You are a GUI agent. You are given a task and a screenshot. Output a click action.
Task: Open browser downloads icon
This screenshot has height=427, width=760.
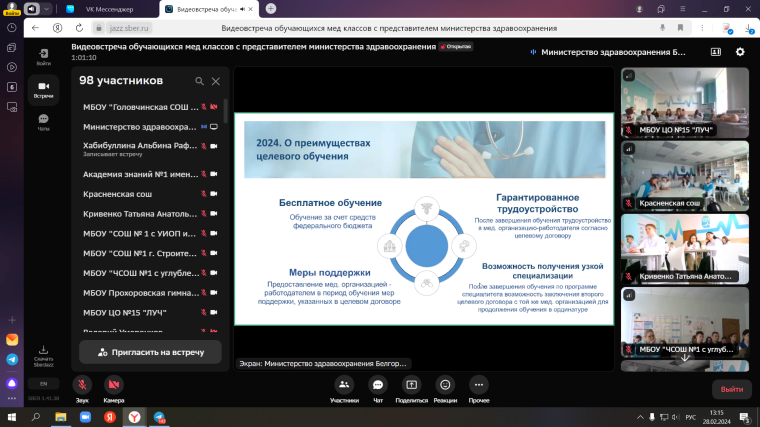pos(749,28)
